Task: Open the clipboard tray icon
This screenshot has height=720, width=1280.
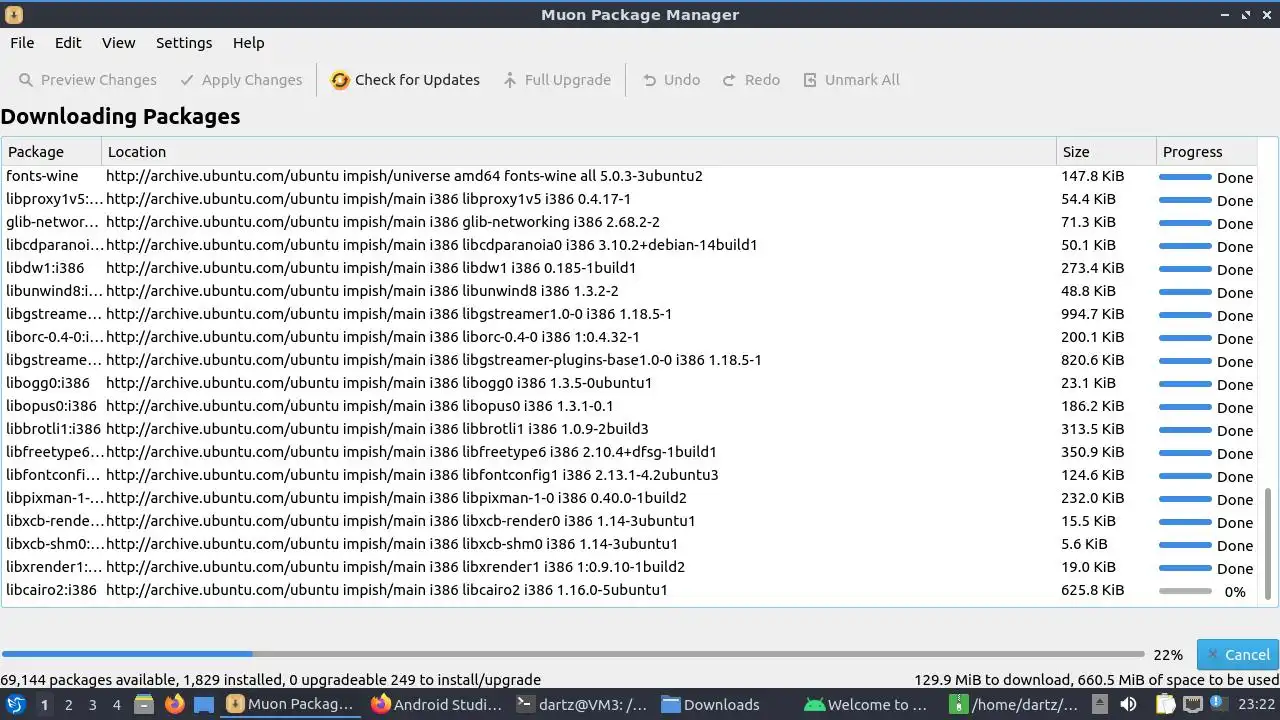Action: tap(1163, 704)
